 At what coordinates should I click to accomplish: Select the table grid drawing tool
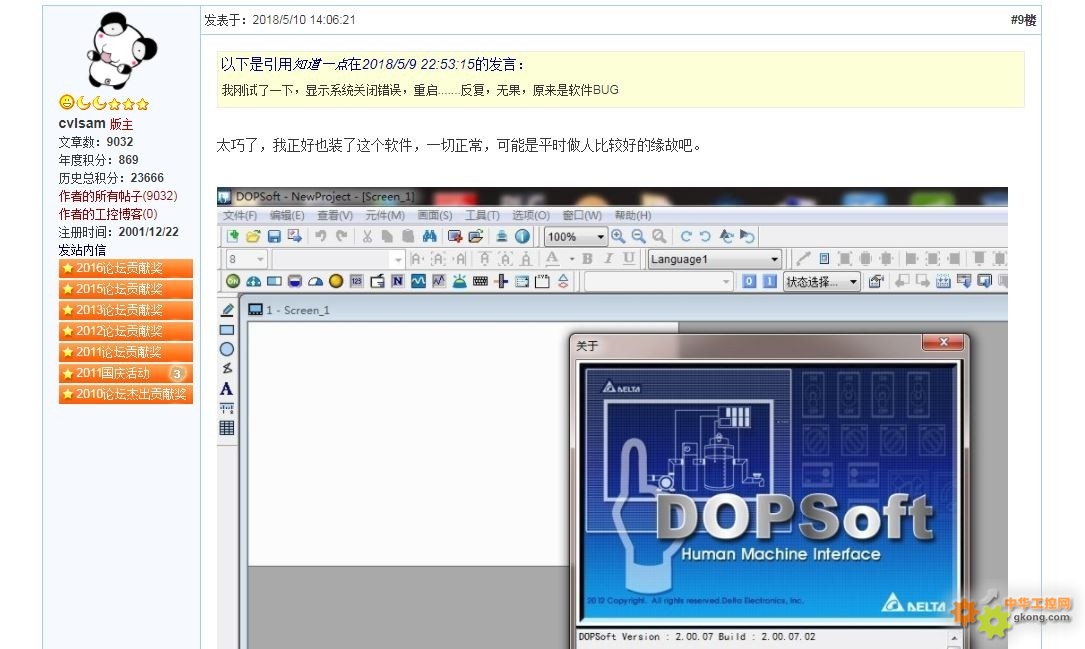(227, 428)
